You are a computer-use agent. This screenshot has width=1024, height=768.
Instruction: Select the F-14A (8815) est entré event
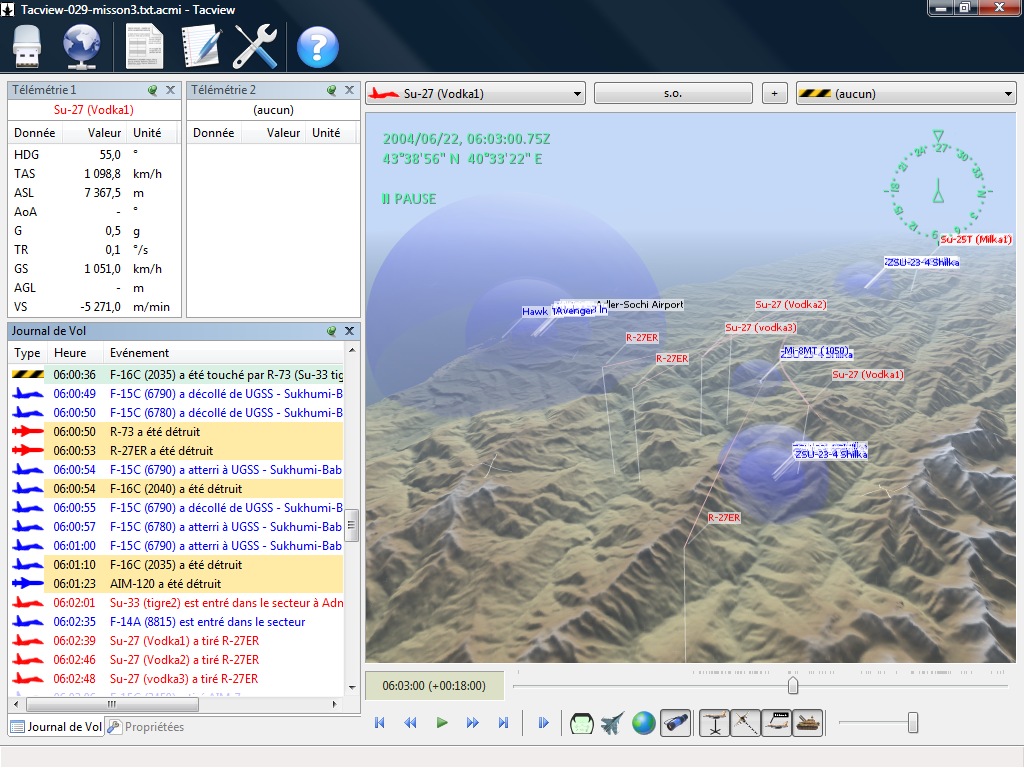point(176,622)
